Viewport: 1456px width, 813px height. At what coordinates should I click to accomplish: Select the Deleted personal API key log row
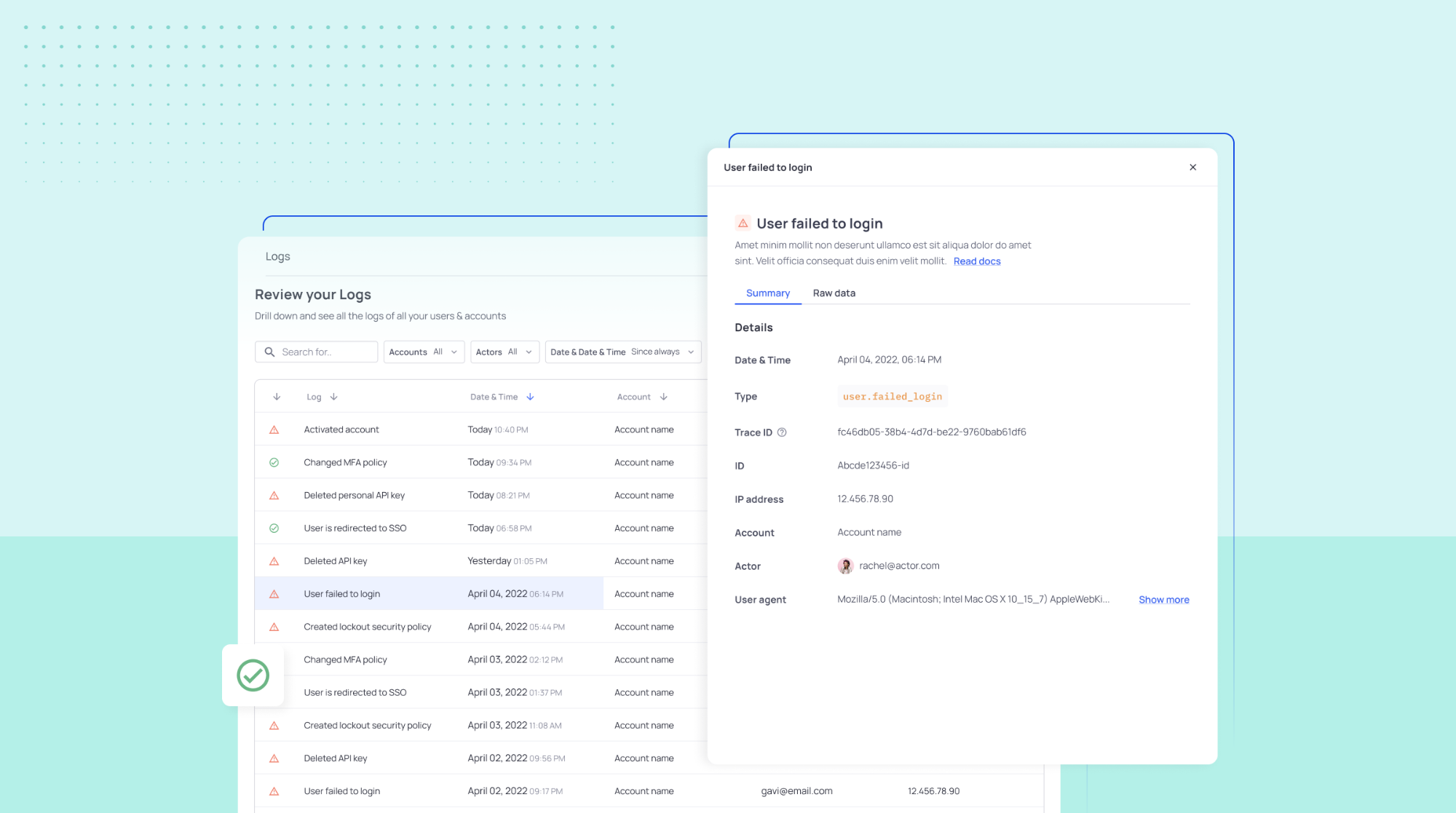(480, 496)
